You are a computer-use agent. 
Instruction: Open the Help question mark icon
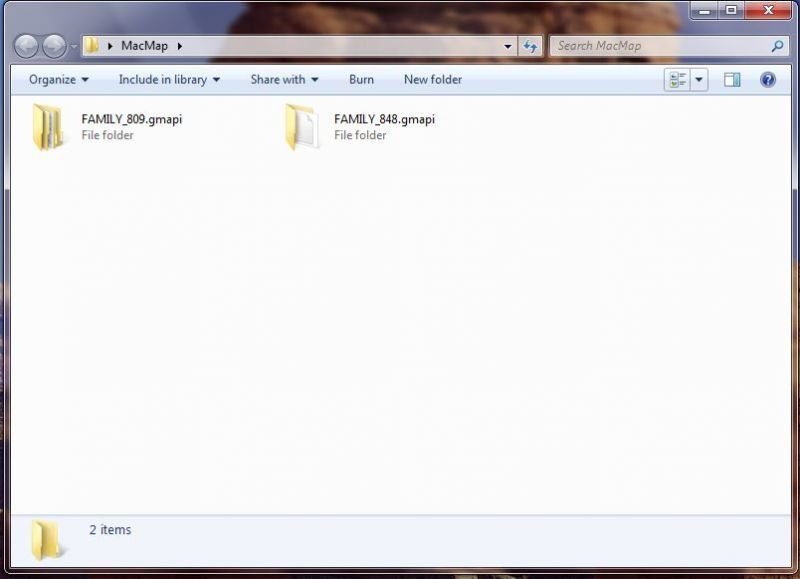tap(768, 80)
